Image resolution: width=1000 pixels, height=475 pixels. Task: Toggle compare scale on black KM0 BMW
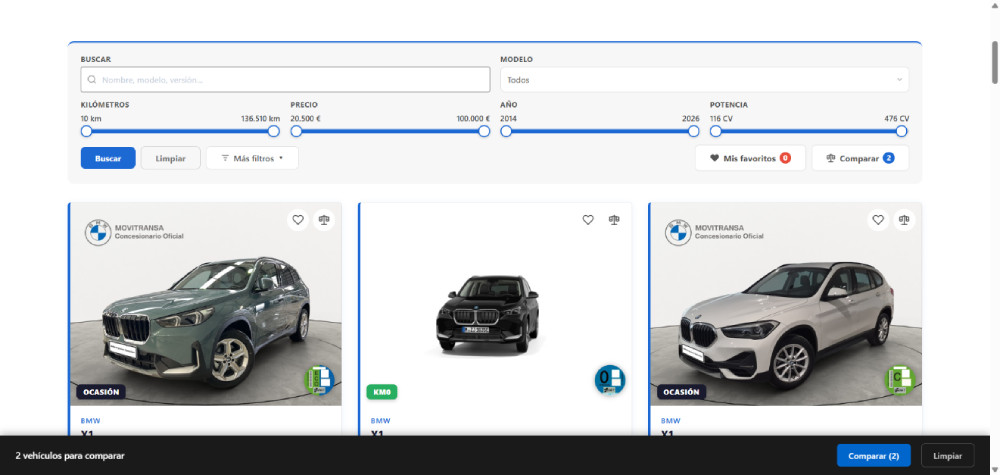coord(614,220)
